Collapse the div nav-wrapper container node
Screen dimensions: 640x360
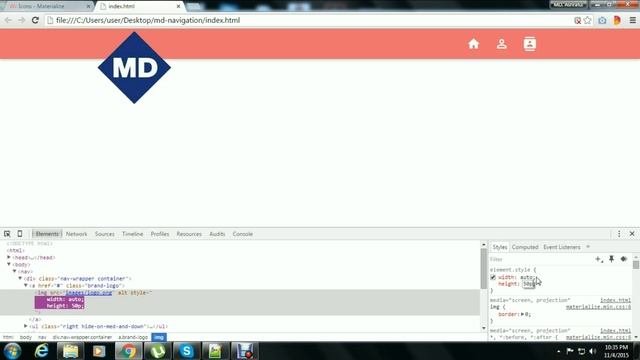pos(20,278)
